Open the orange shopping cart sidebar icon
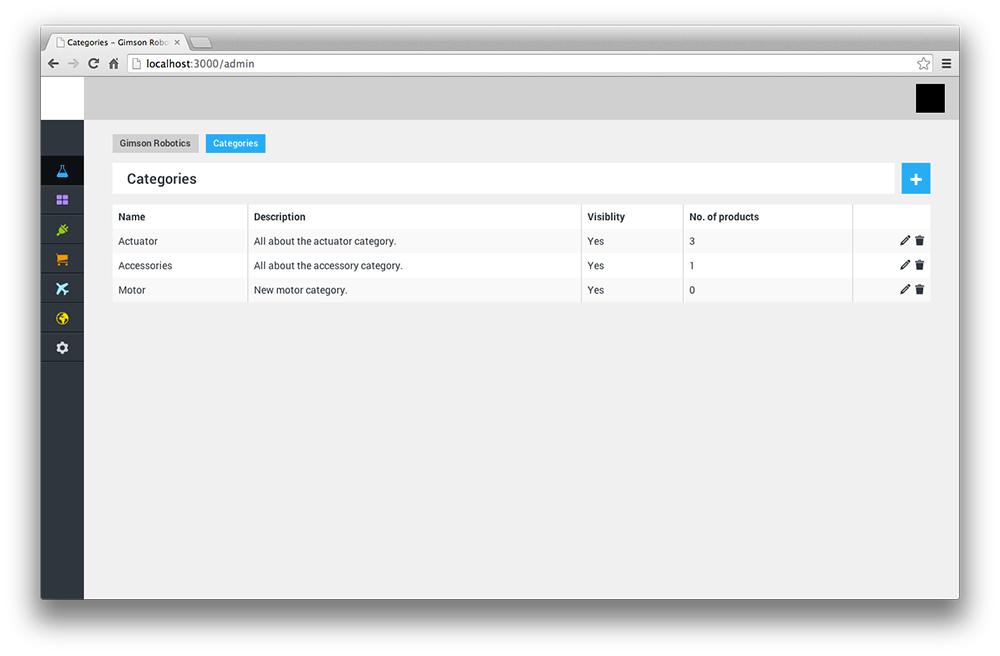The width and height of the screenshot is (1000, 656). tap(62, 259)
